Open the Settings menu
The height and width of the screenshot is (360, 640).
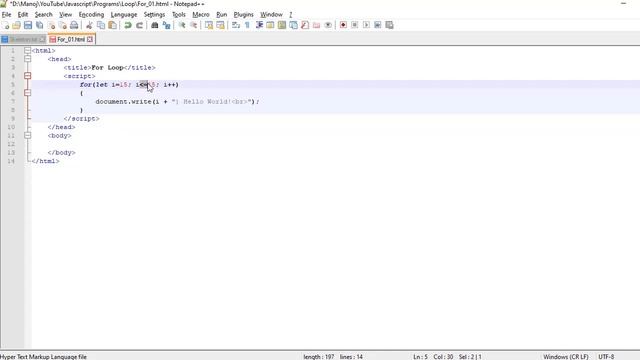tap(154, 14)
